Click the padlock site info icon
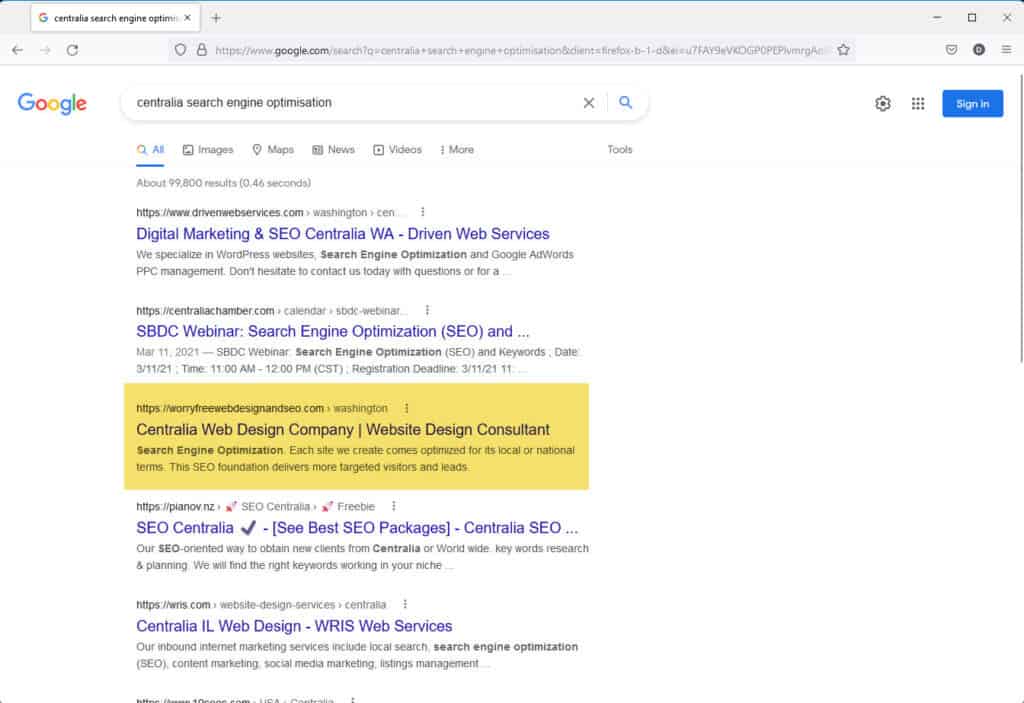 tap(202, 50)
